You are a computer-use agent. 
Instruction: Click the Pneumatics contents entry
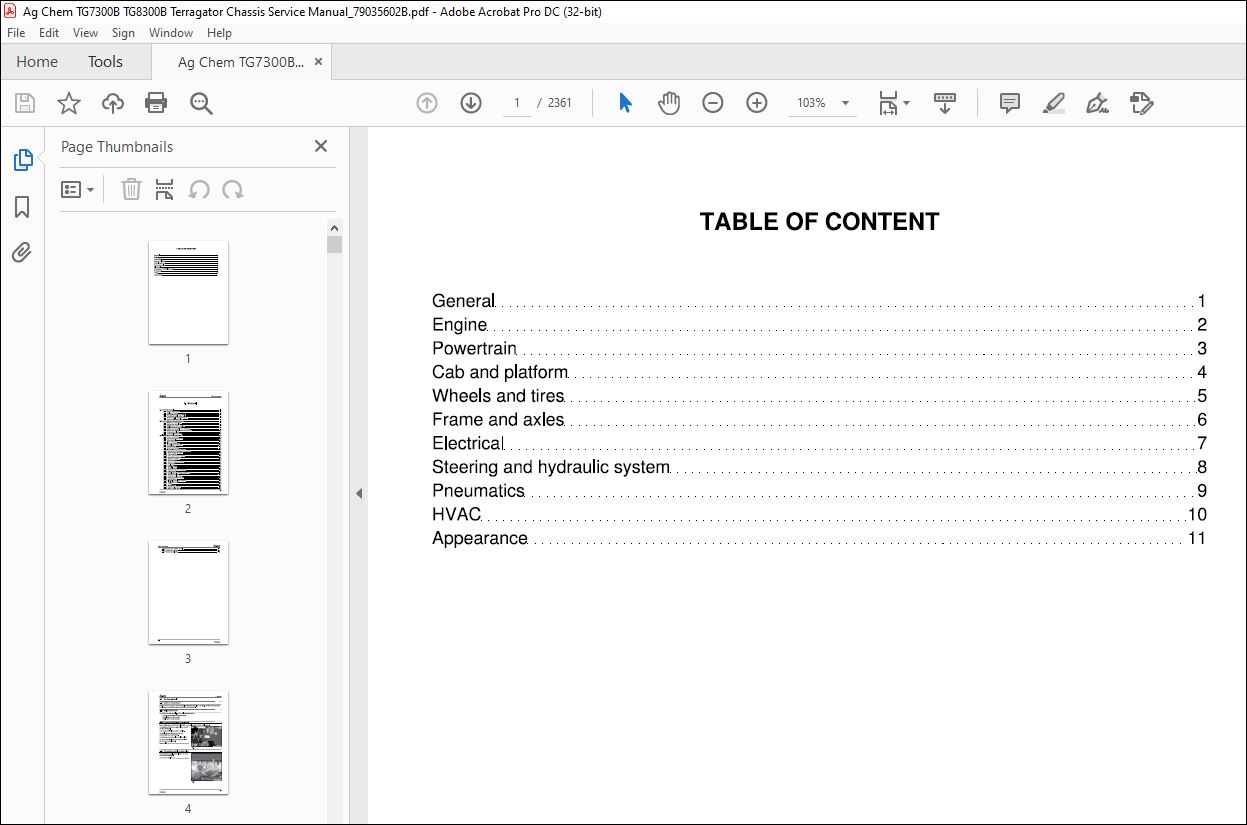click(x=819, y=491)
